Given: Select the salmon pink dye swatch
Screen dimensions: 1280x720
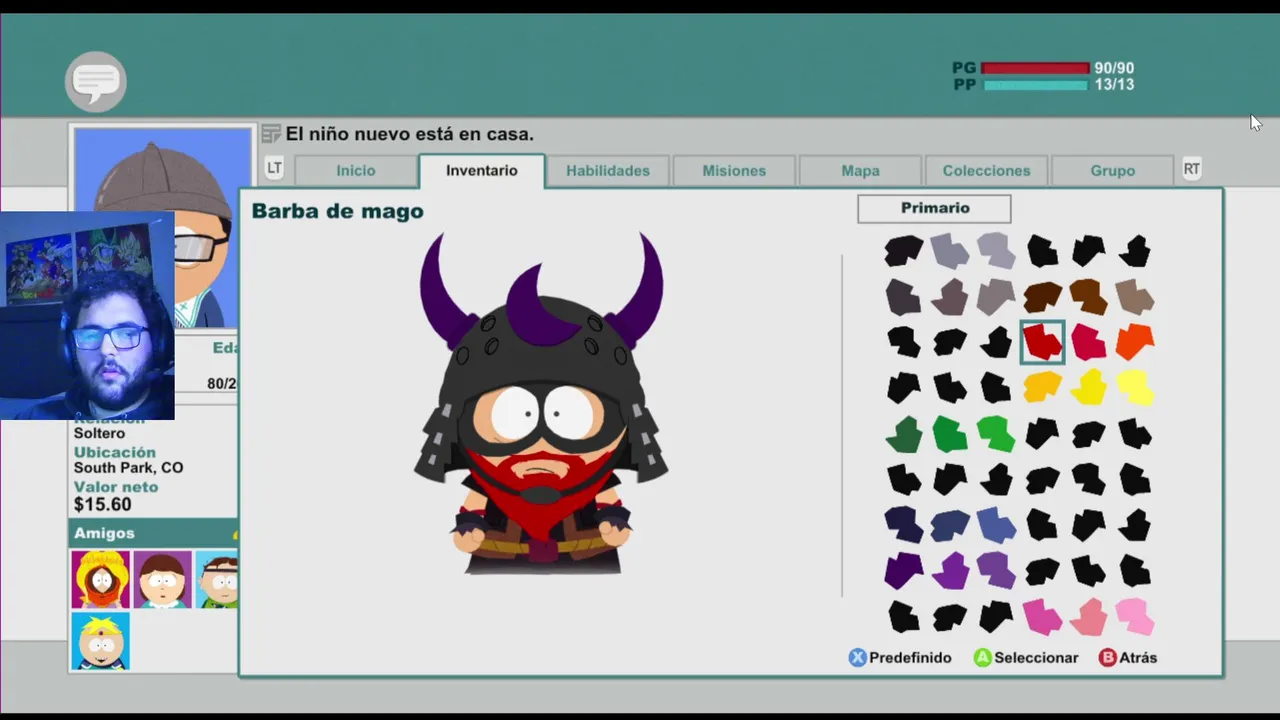Looking at the screenshot, I should tap(1089, 617).
